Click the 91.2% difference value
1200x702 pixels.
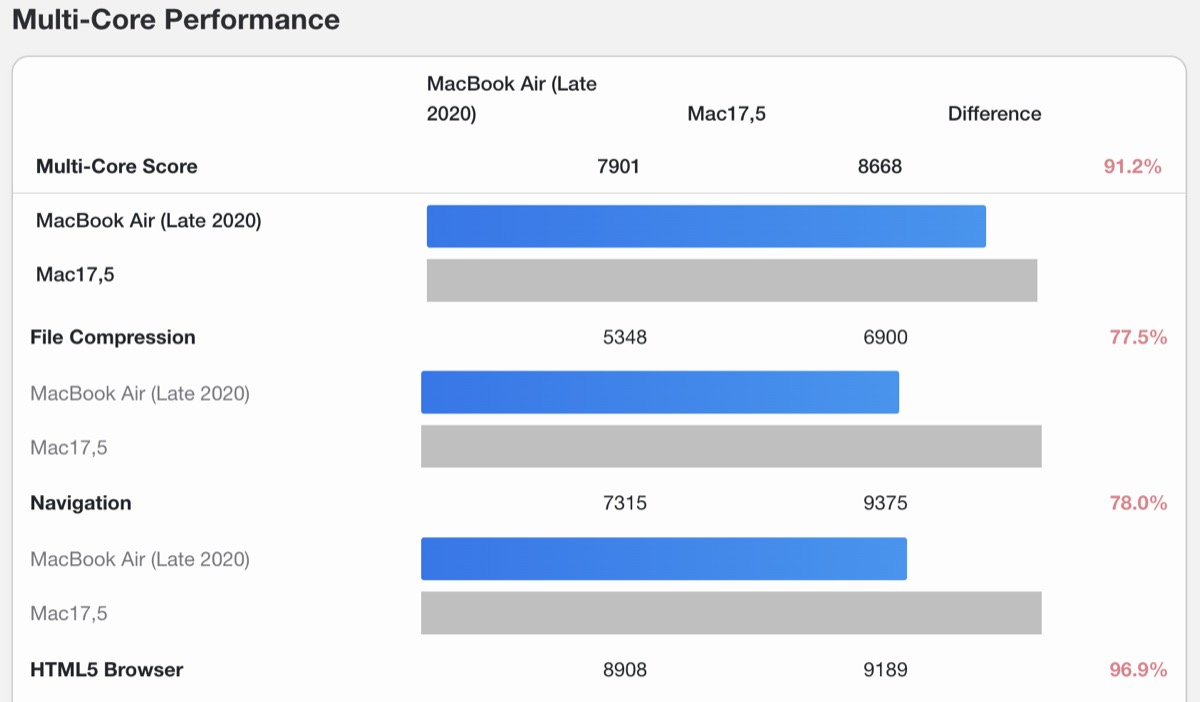click(x=1132, y=166)
